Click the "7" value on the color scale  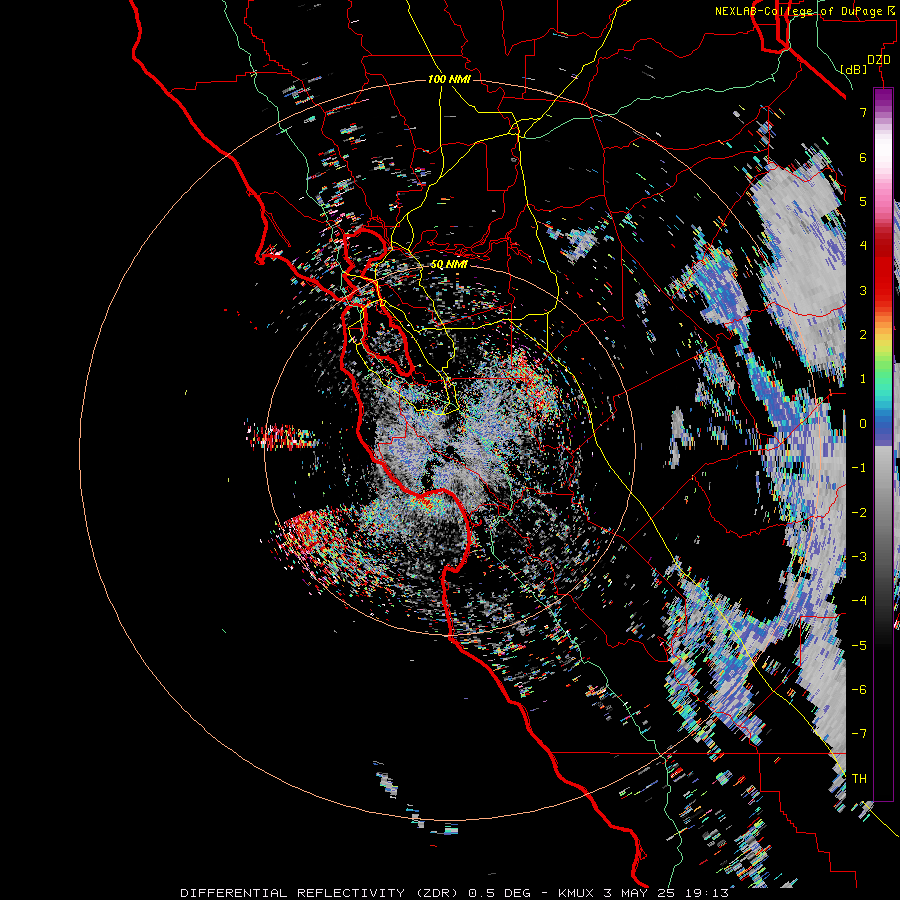(863, 112)
